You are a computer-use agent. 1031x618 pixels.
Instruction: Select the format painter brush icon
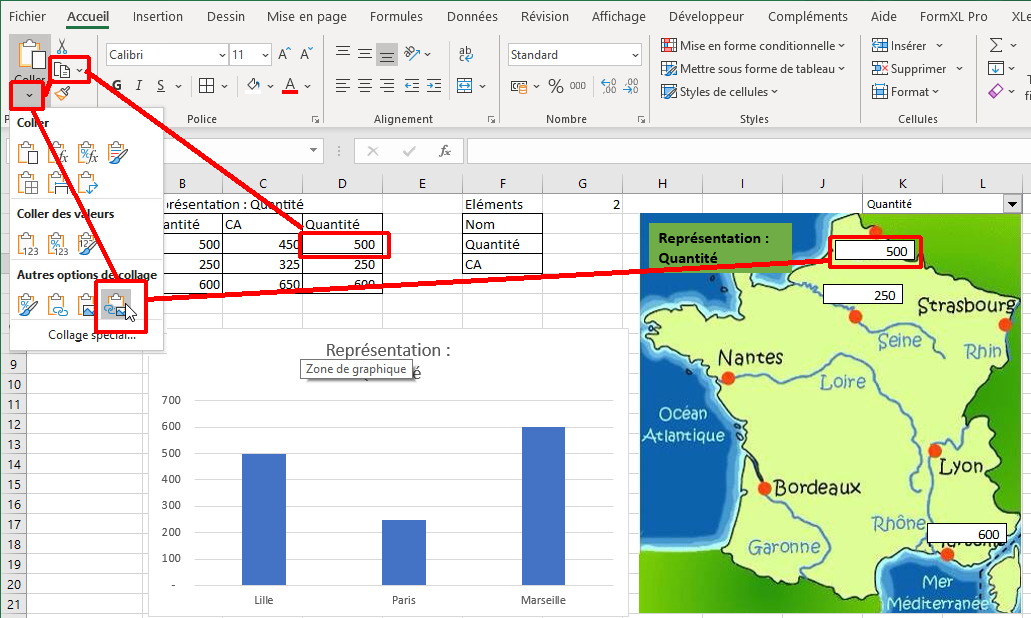click(x=62, y=93)
